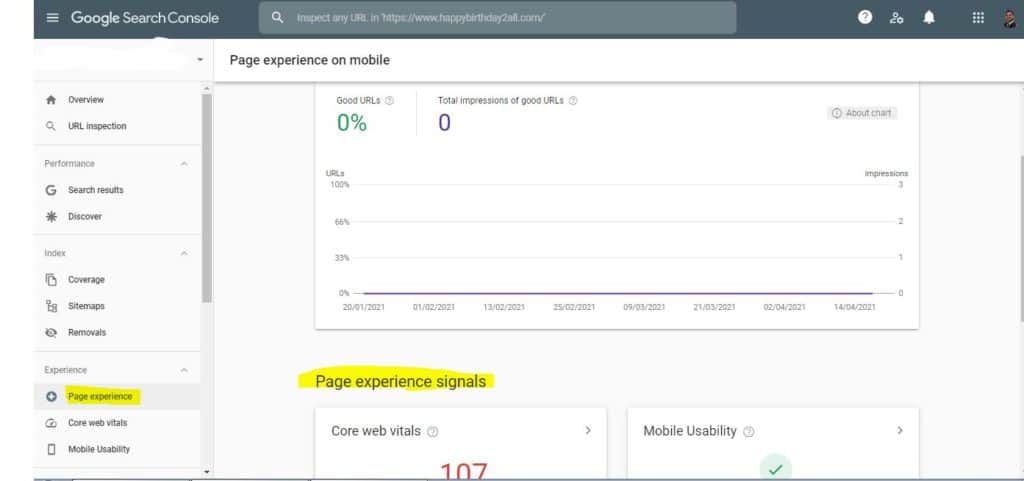
Task: Open the Core web vitals card chevron
Action: (x=588, y=431)
